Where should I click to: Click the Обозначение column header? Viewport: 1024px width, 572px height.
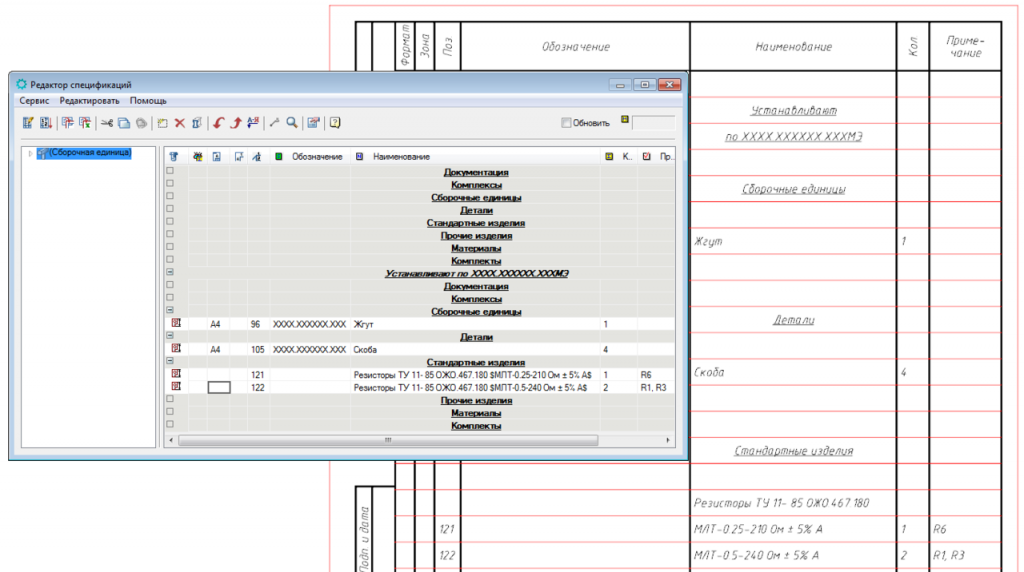pos(317,157)
